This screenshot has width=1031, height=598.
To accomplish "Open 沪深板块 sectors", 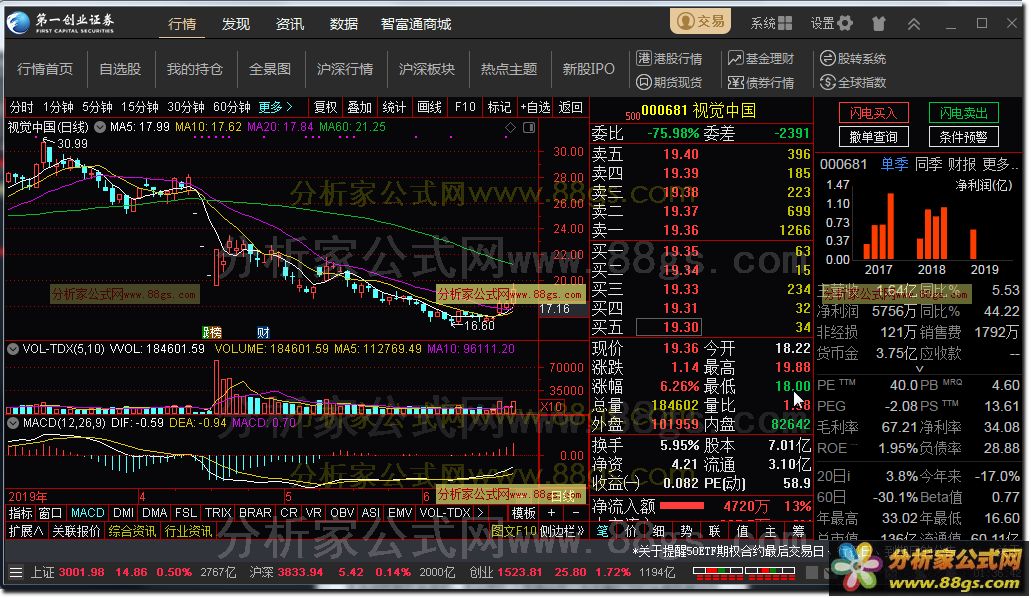I will click(427, 69).
